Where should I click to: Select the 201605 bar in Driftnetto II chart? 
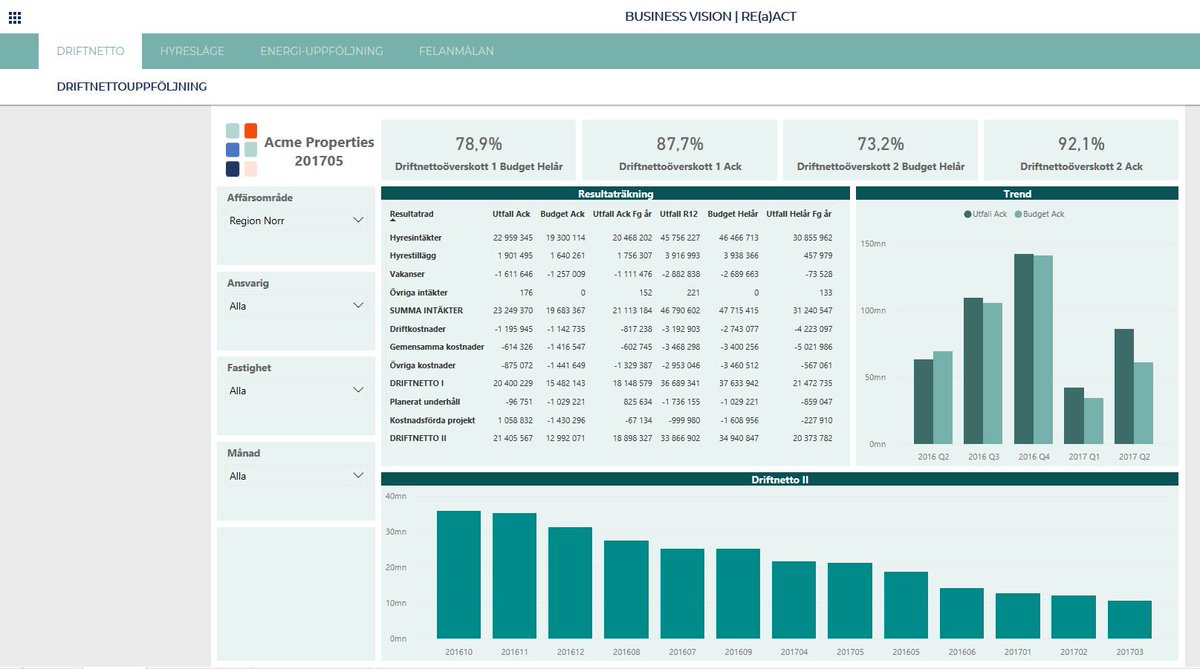pos(906,606)
